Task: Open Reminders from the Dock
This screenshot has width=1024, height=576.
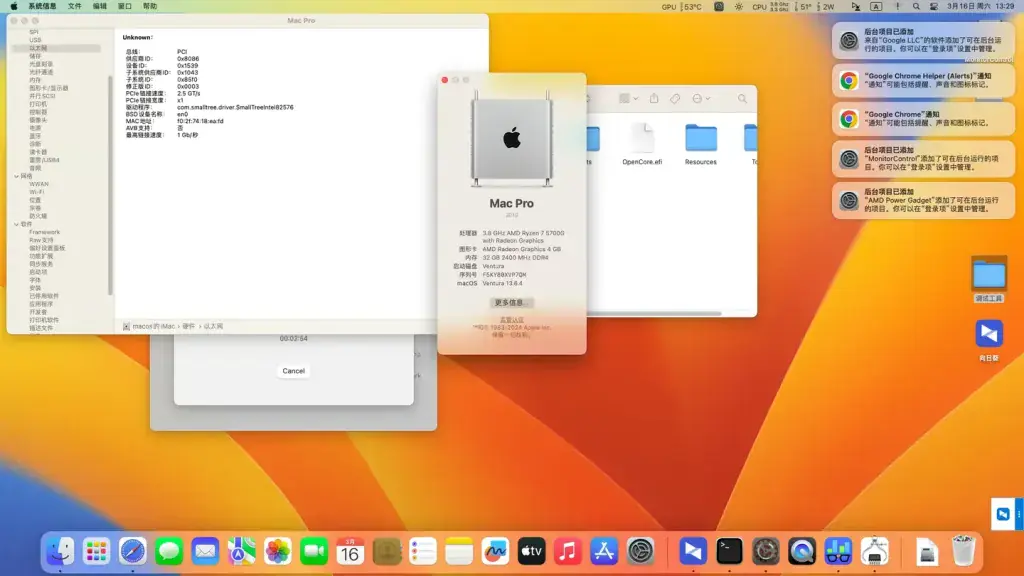Action: [x=423, y=552]
